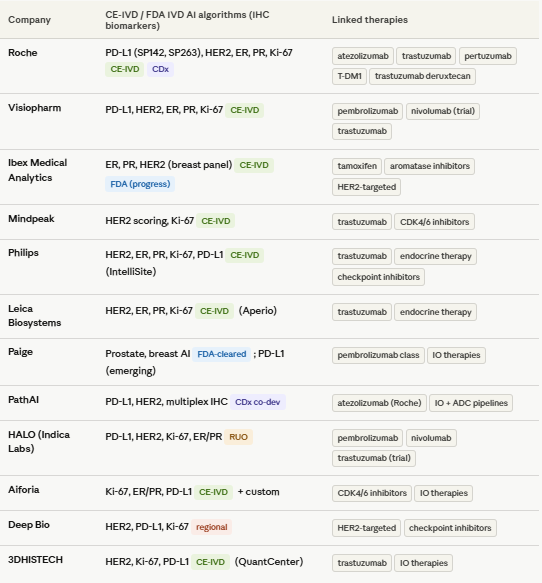Click the pembrolizumab class tag

[x=378, y=355]
